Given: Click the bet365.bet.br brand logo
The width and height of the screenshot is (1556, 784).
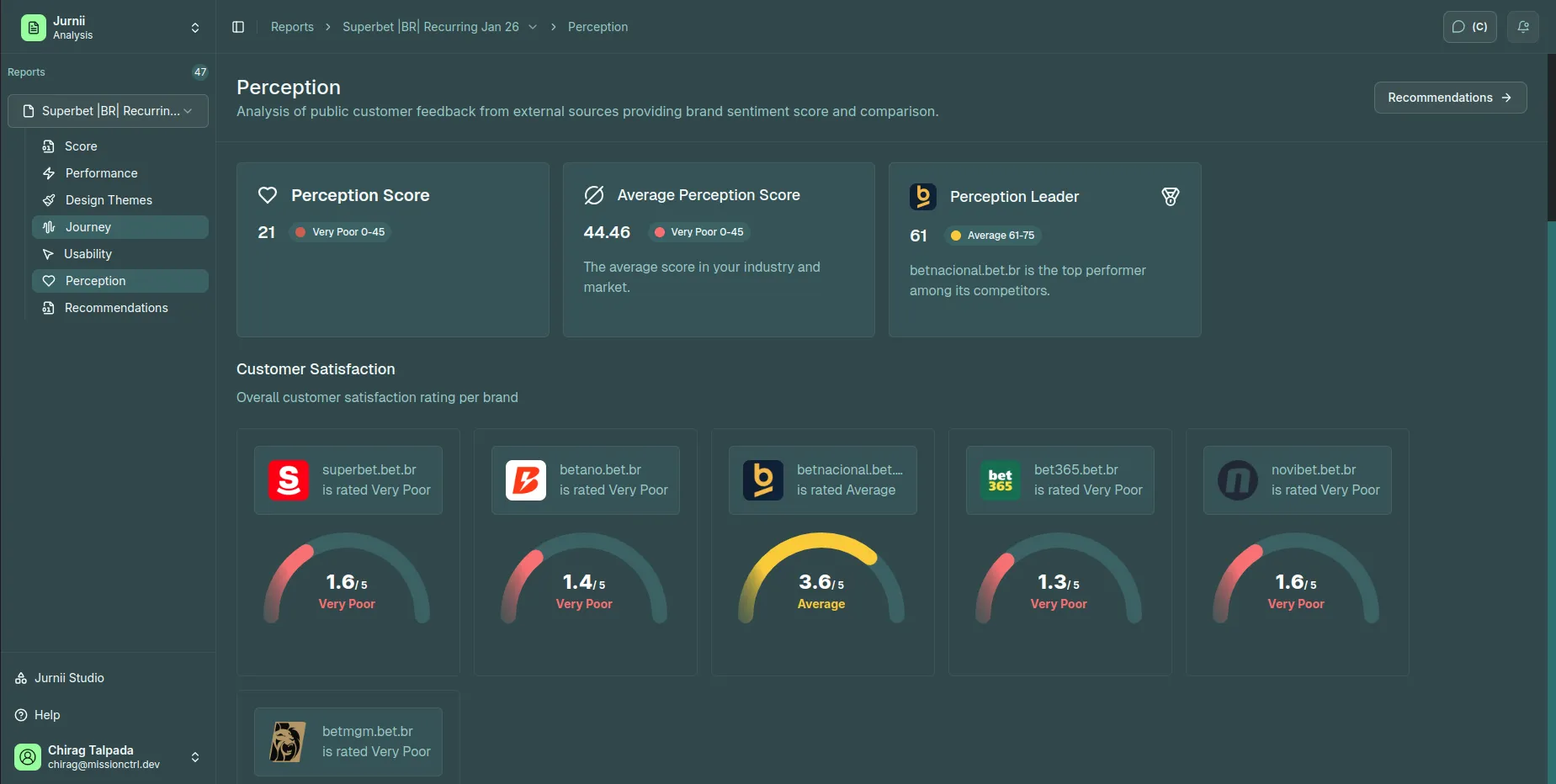Looking at the screenshot, I should 1001,480.
